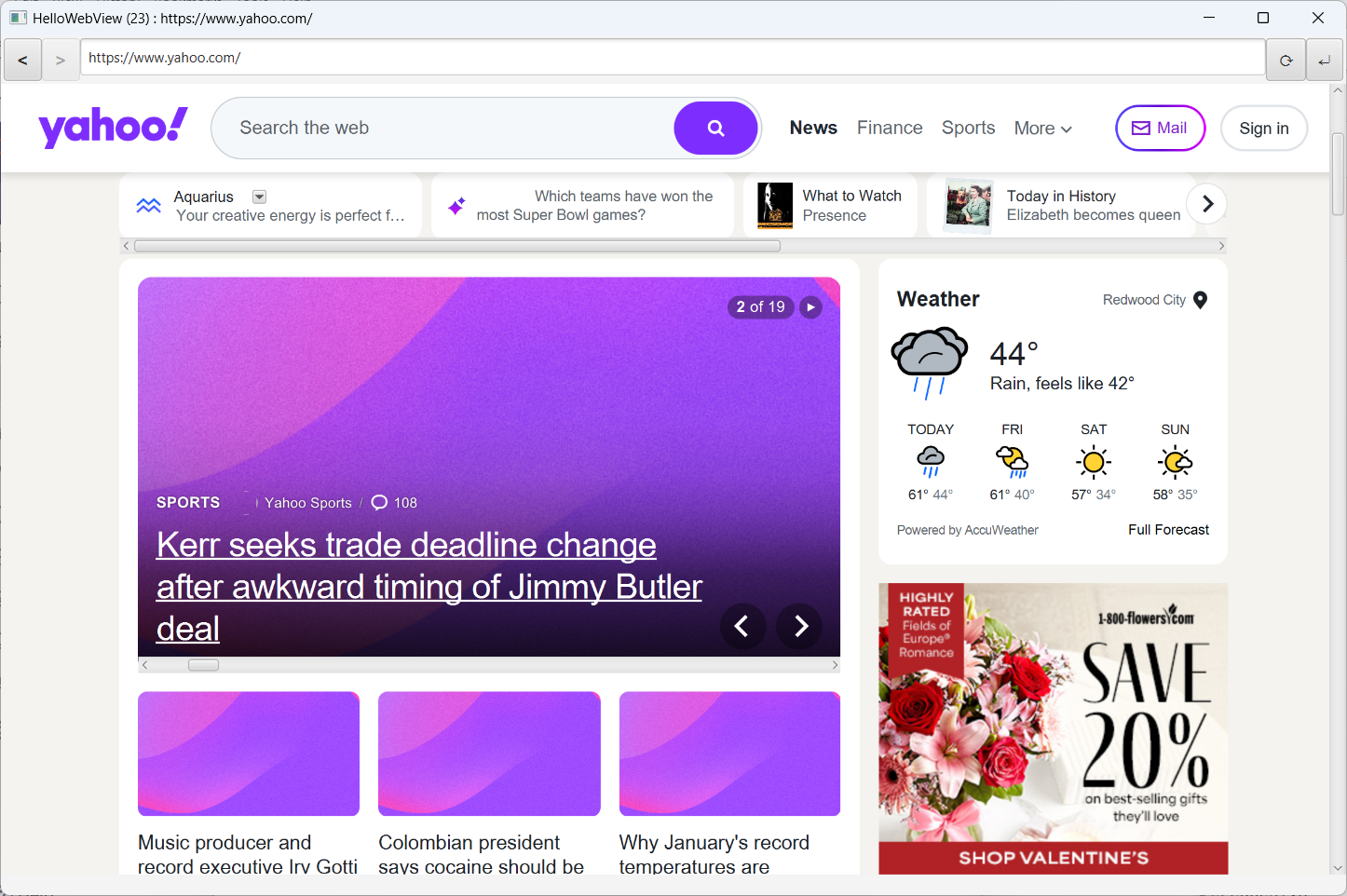Viewport: 1347px width, 896px height.
Task: Click the browser back arrow button
Action: (x=22, y=61)
